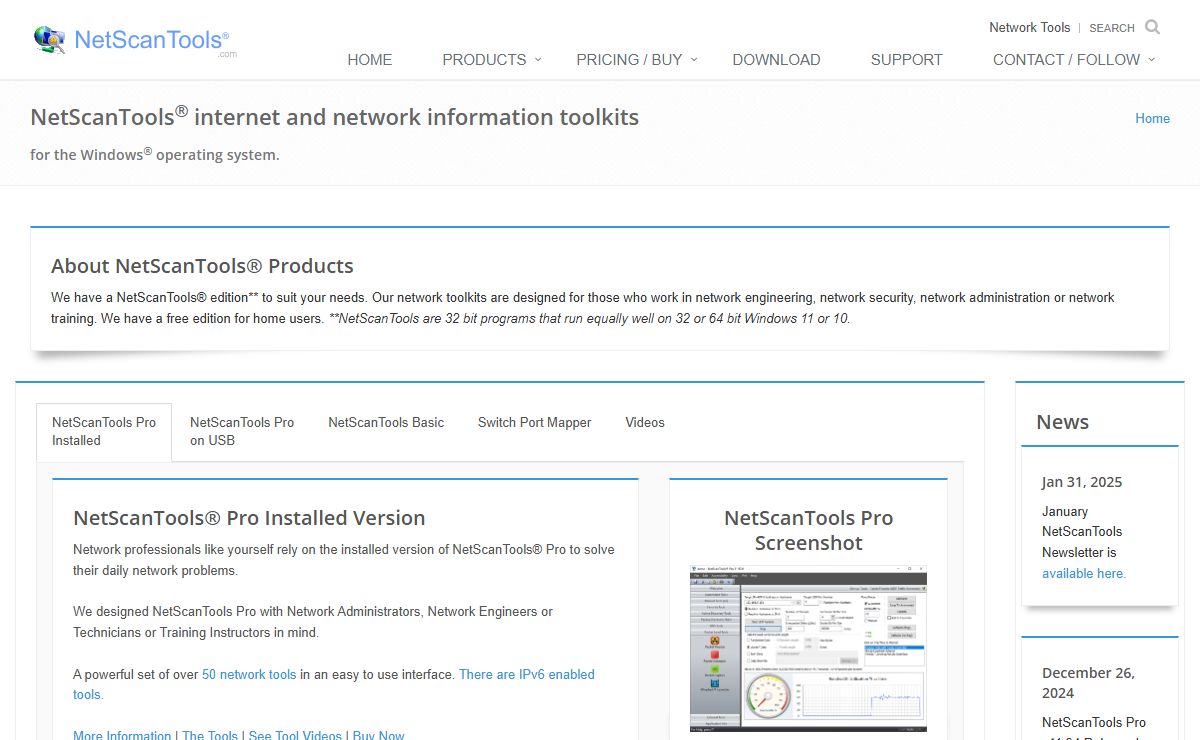Go to the DOWNLOAD page
This screenshot has height=740, width=1200.
(776, 60)
